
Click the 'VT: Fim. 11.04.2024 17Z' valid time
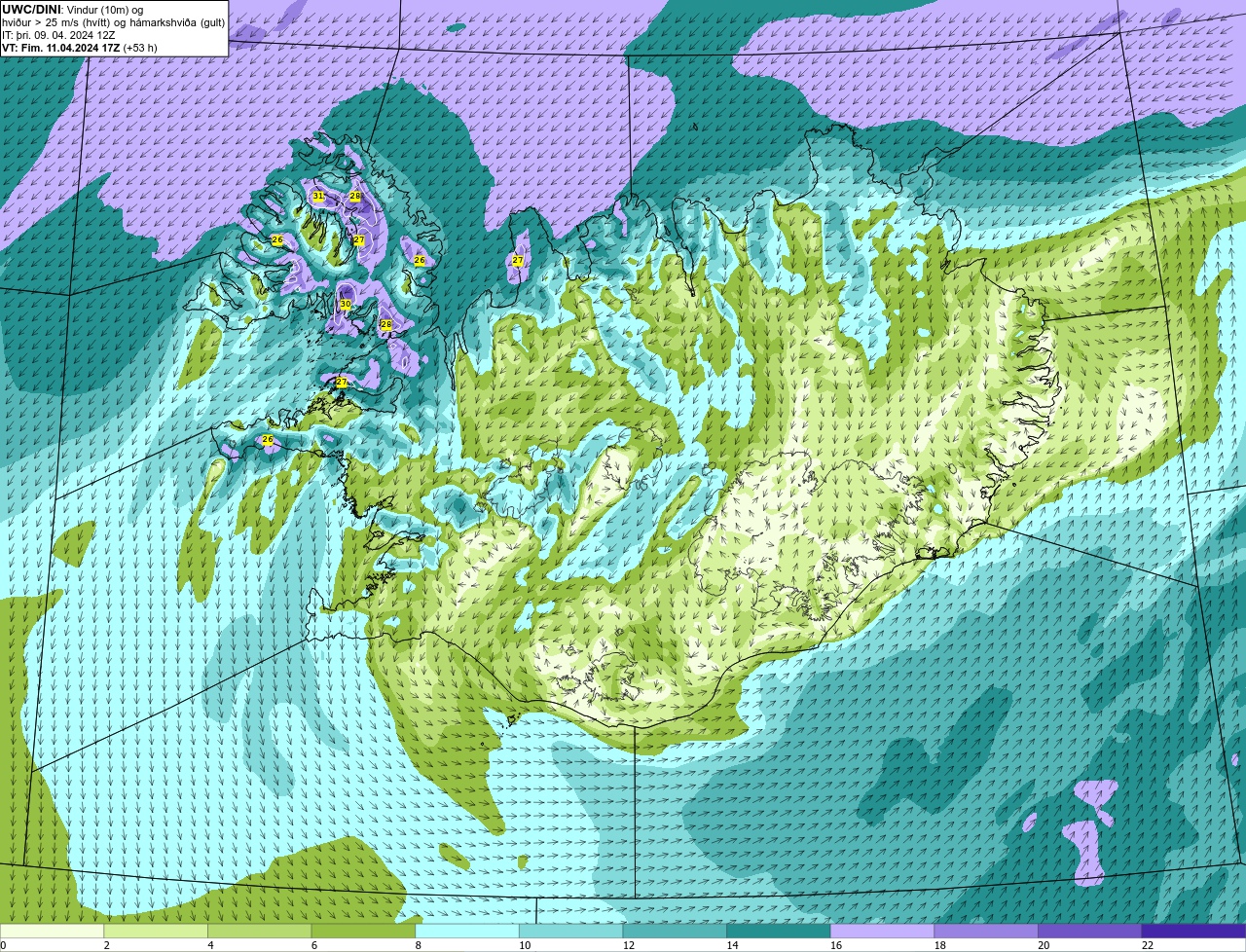[61, 47]
